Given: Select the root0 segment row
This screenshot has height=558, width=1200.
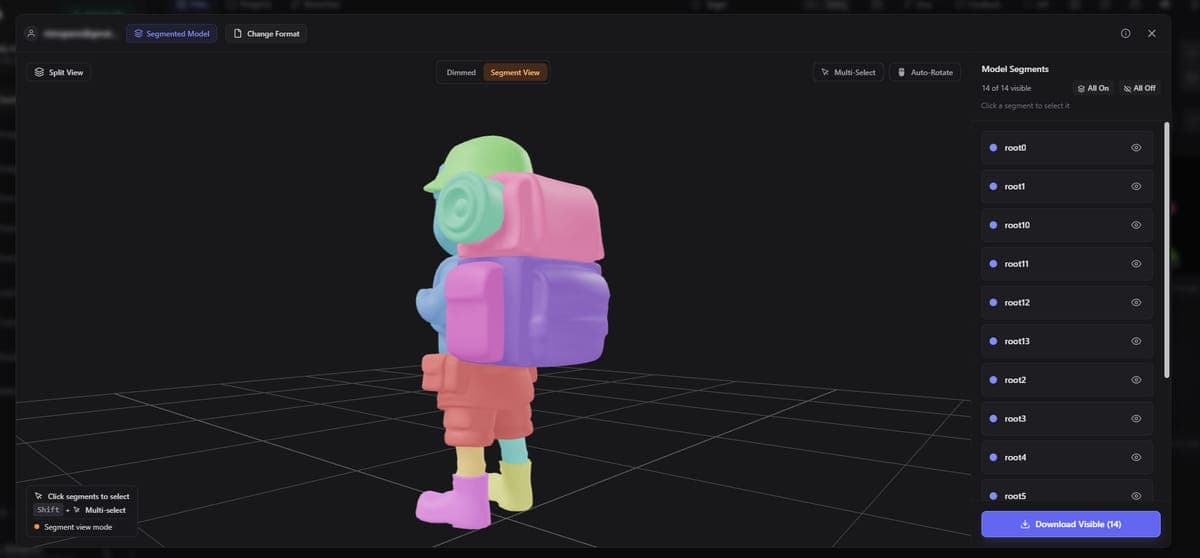Looking at the screenshot, I should tap(1067, 148).
